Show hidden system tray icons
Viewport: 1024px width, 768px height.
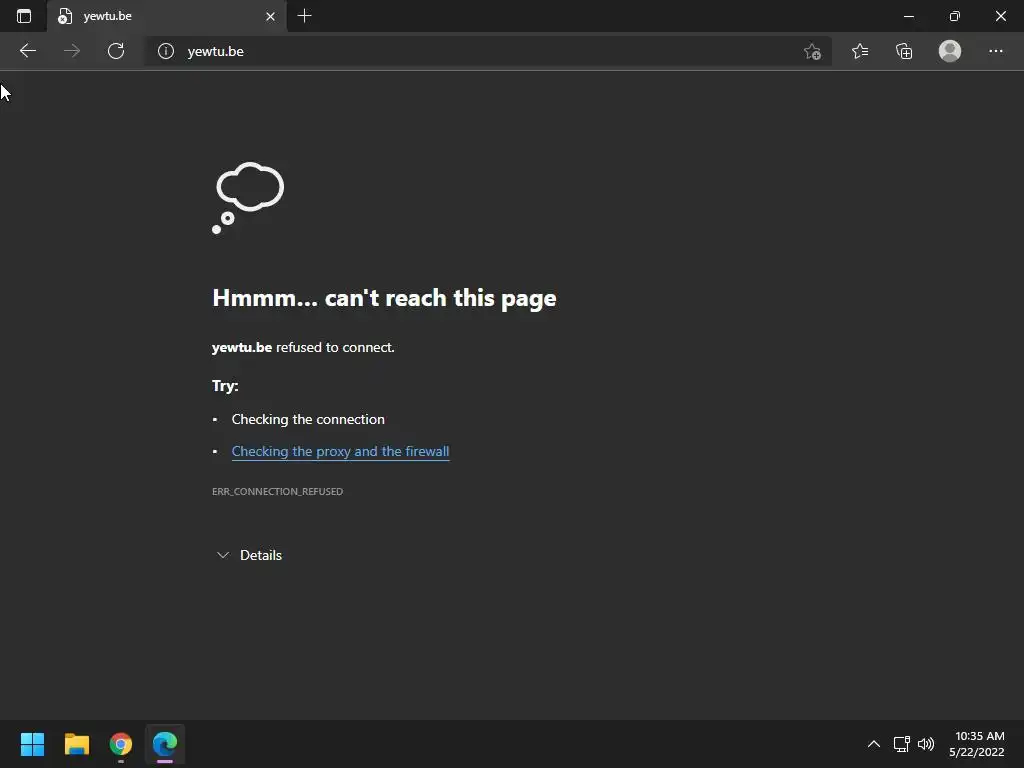pos(874,744)
